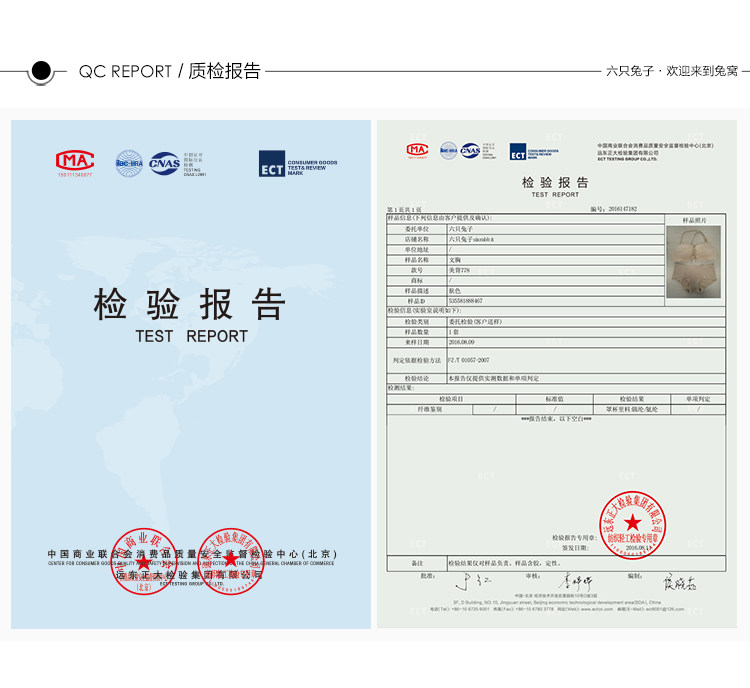
Task: Click the '样品ID' label cell
Action: pos(417,301)
